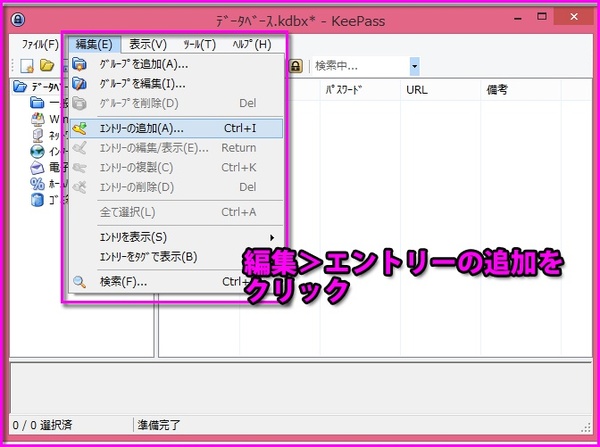The image size is (600, 447).
Task: Click the grayed 全て選択(L) menu item
Action: coord(176,212)
